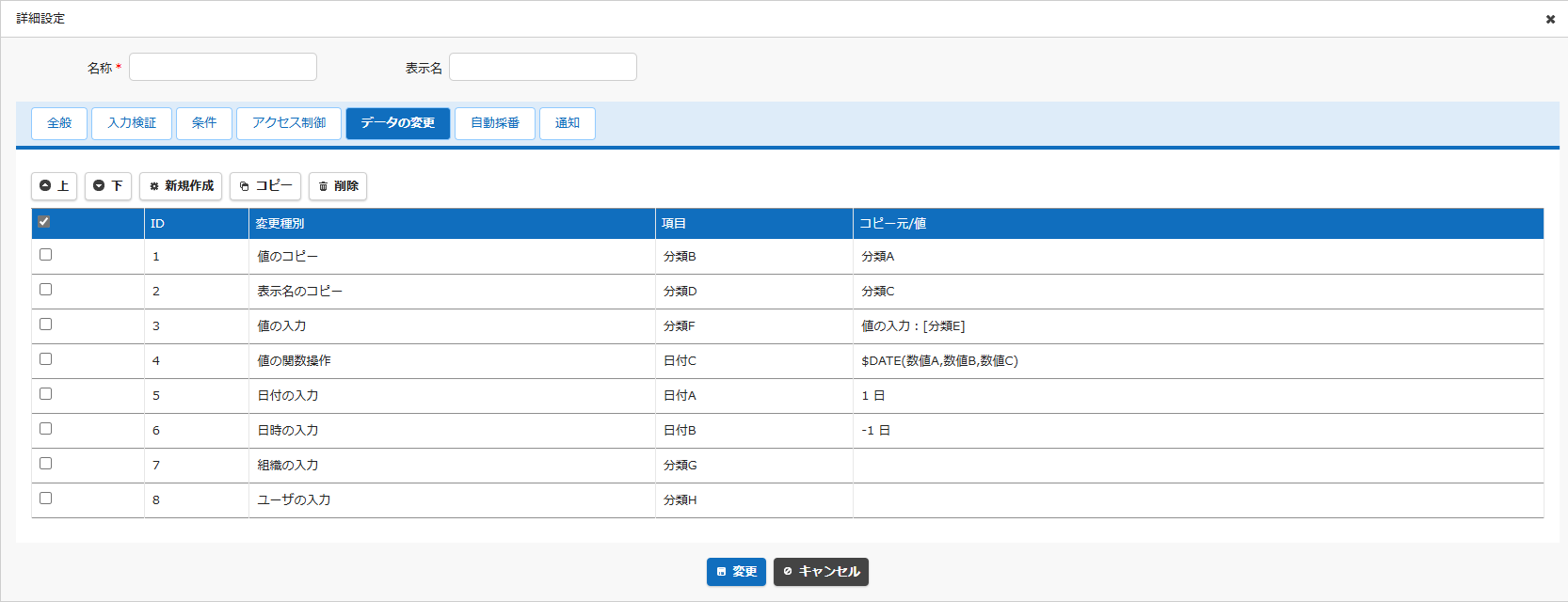Click the 値の入力 cell in row 3

click(x=452, y=326)
